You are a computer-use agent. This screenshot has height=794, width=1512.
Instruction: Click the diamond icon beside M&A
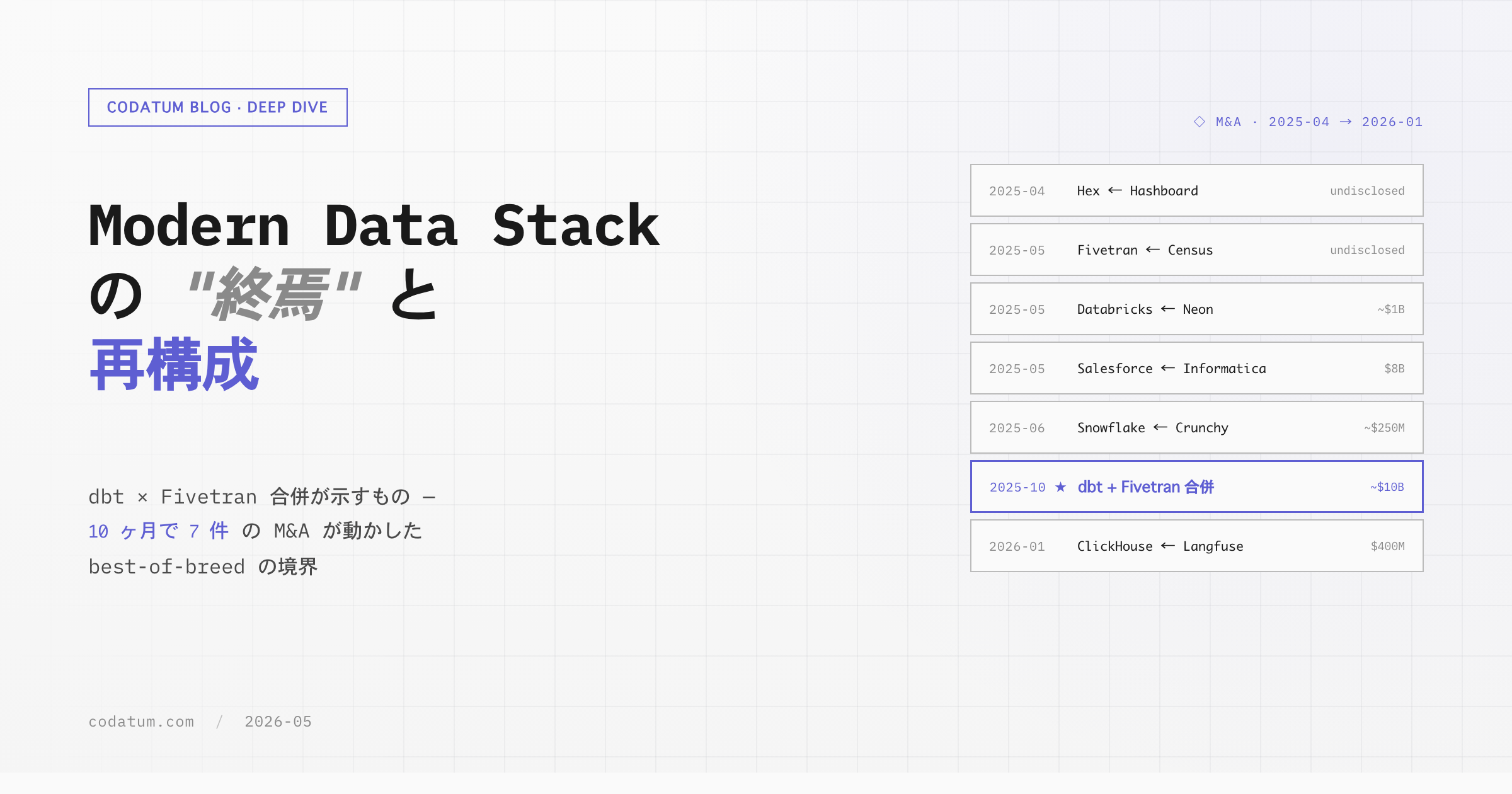tap(1200, 122)
